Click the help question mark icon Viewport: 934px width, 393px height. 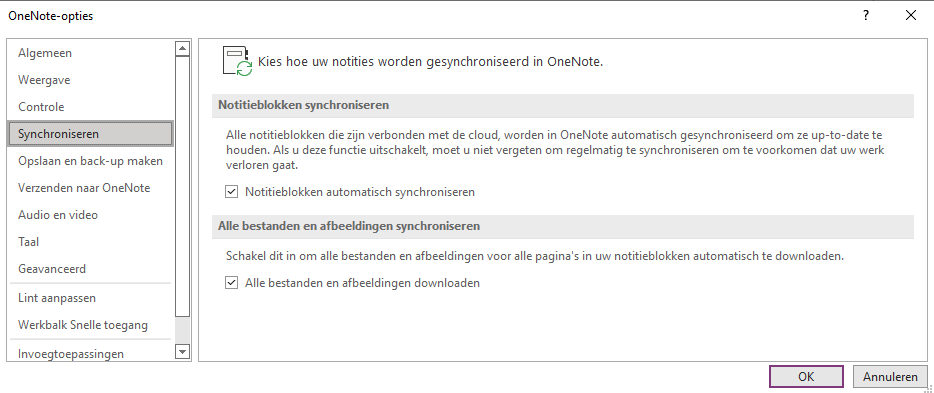[866, 16]
